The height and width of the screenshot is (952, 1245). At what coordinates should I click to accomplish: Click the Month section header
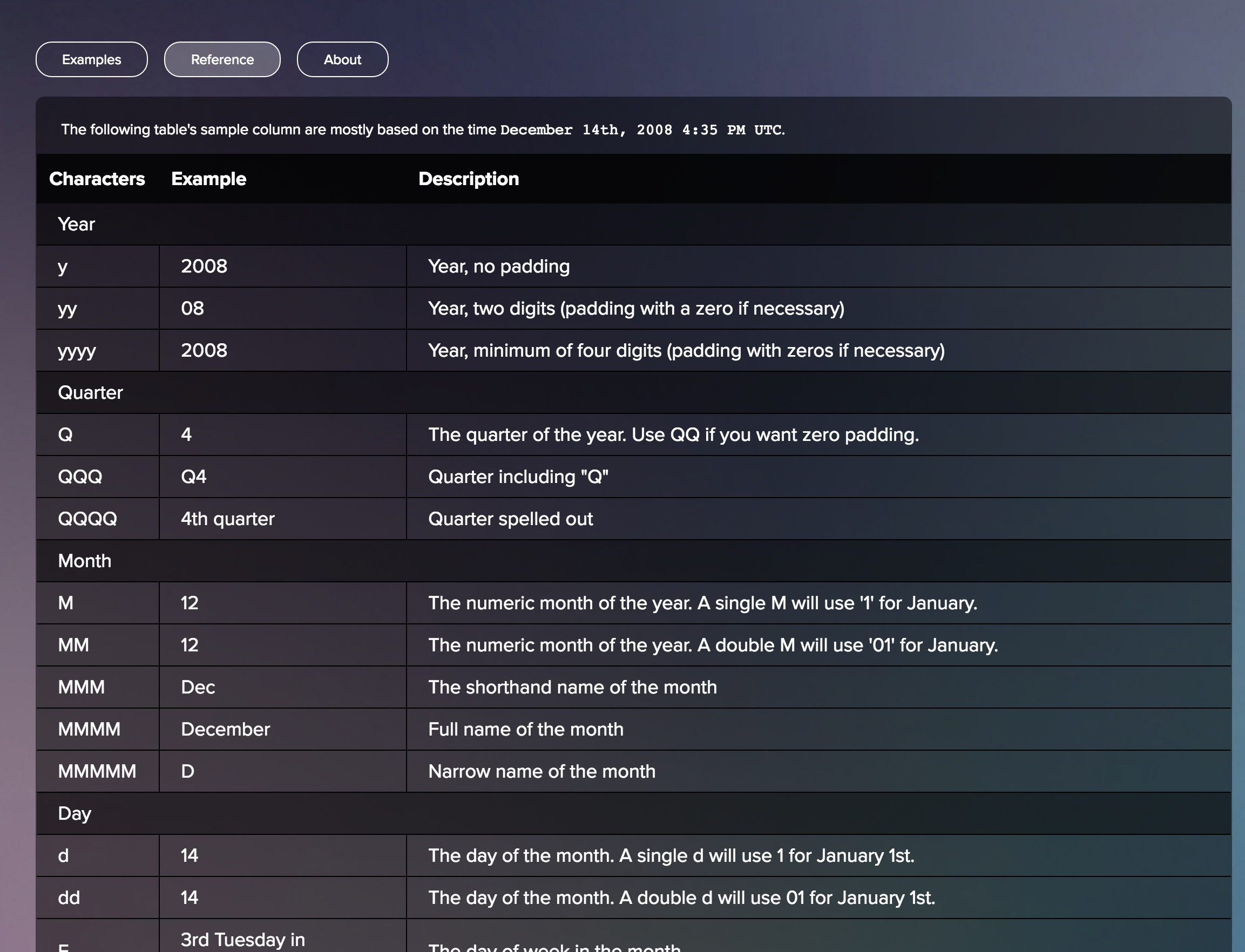pos(84,560)
